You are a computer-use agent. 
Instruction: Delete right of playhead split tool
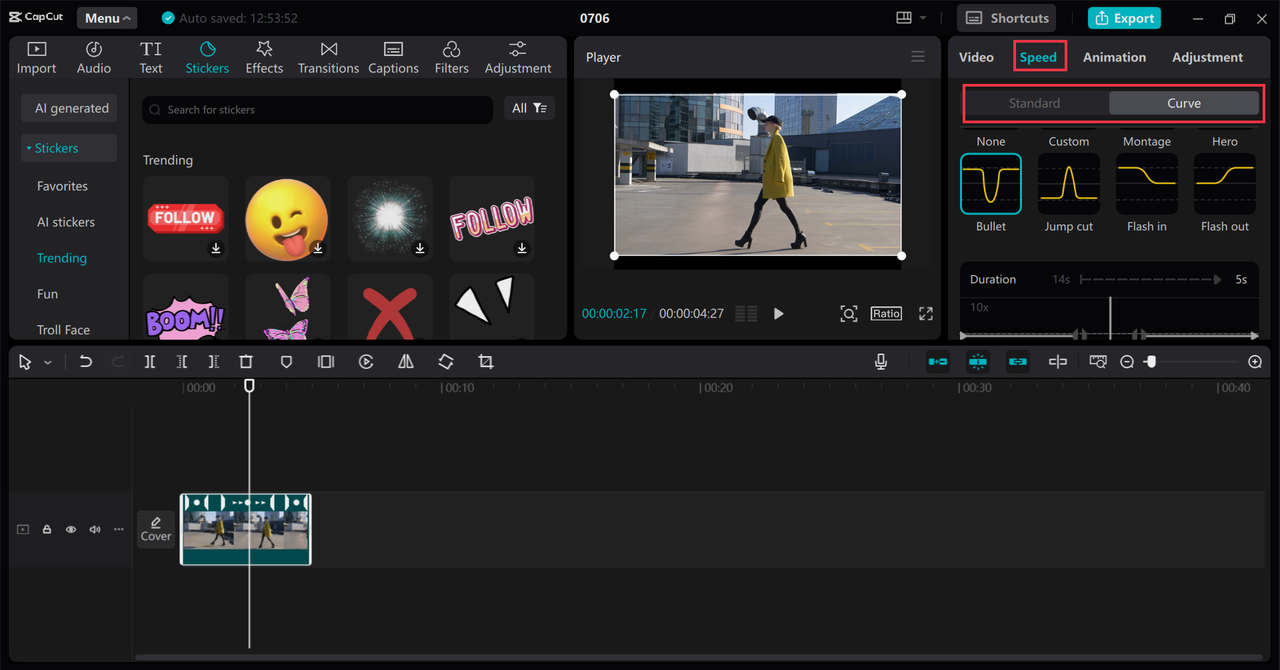214,362
